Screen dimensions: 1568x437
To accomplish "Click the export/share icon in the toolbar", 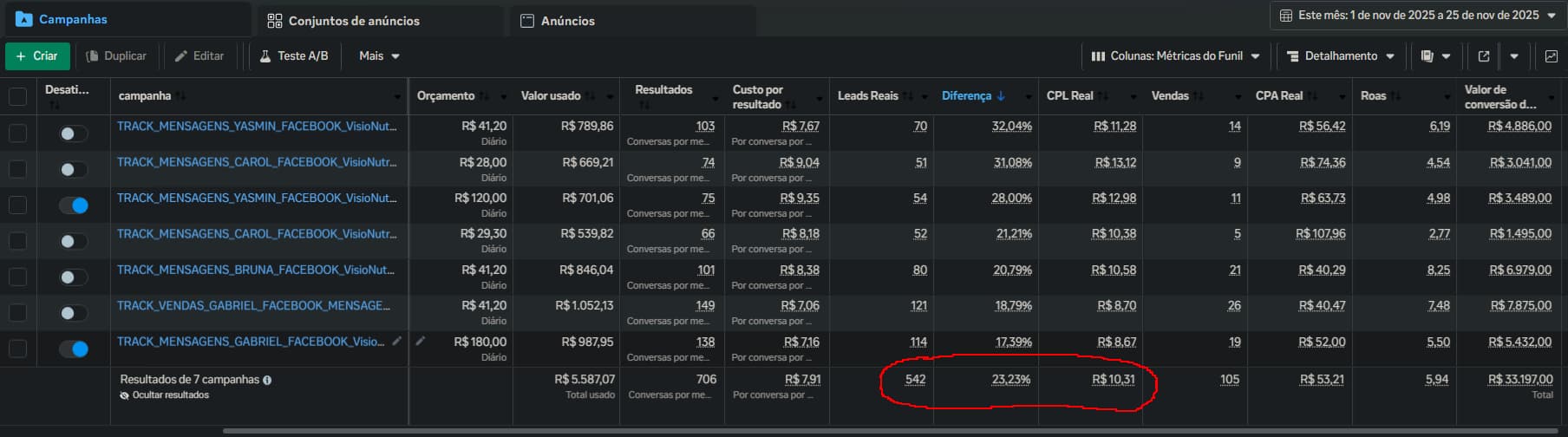I will (1483, 56).
